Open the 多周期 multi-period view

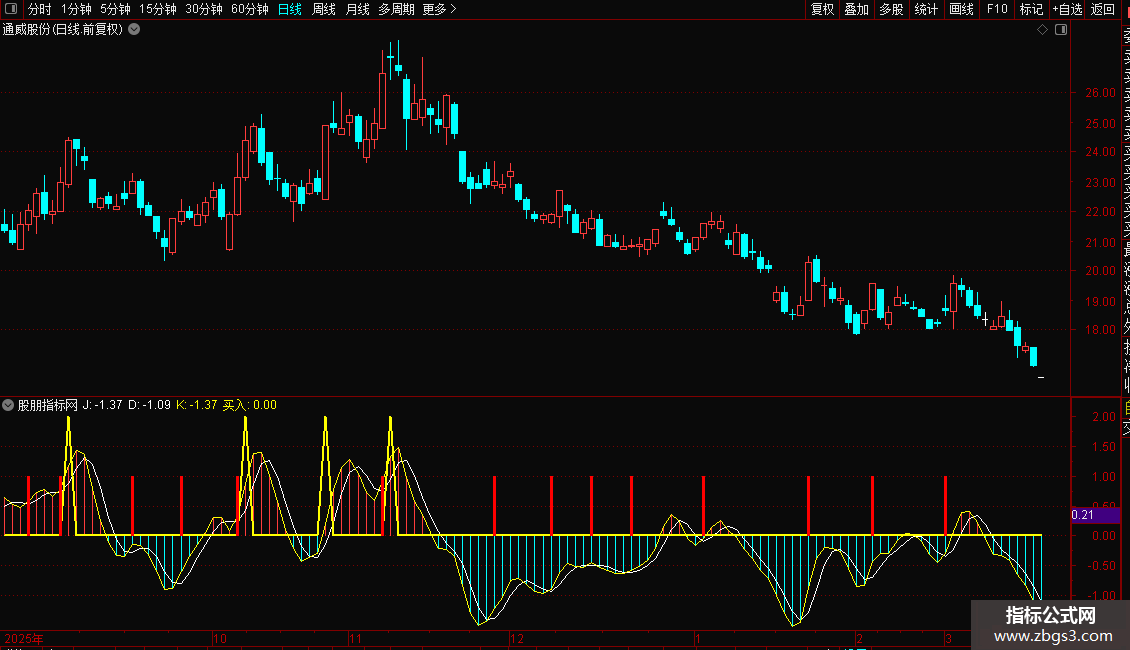pos(396,9)
